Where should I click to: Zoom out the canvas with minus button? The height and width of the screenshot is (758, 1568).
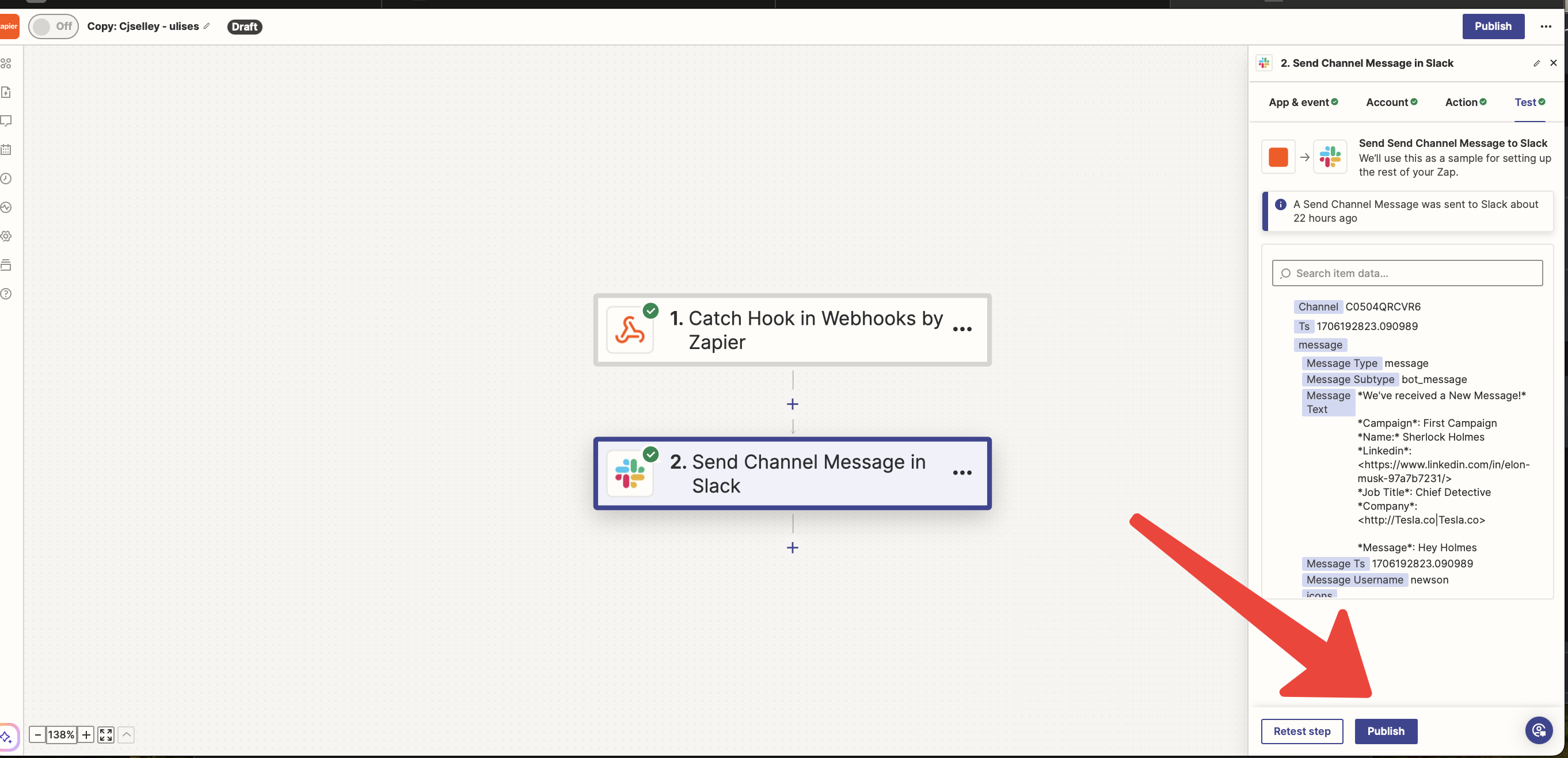[38, 734]
